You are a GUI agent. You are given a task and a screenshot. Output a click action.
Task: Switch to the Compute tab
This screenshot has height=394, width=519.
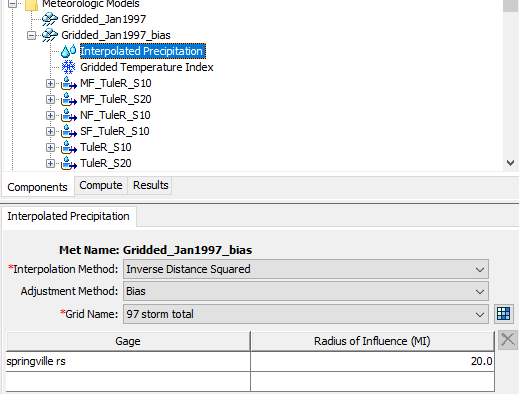(x=101, y=185)
